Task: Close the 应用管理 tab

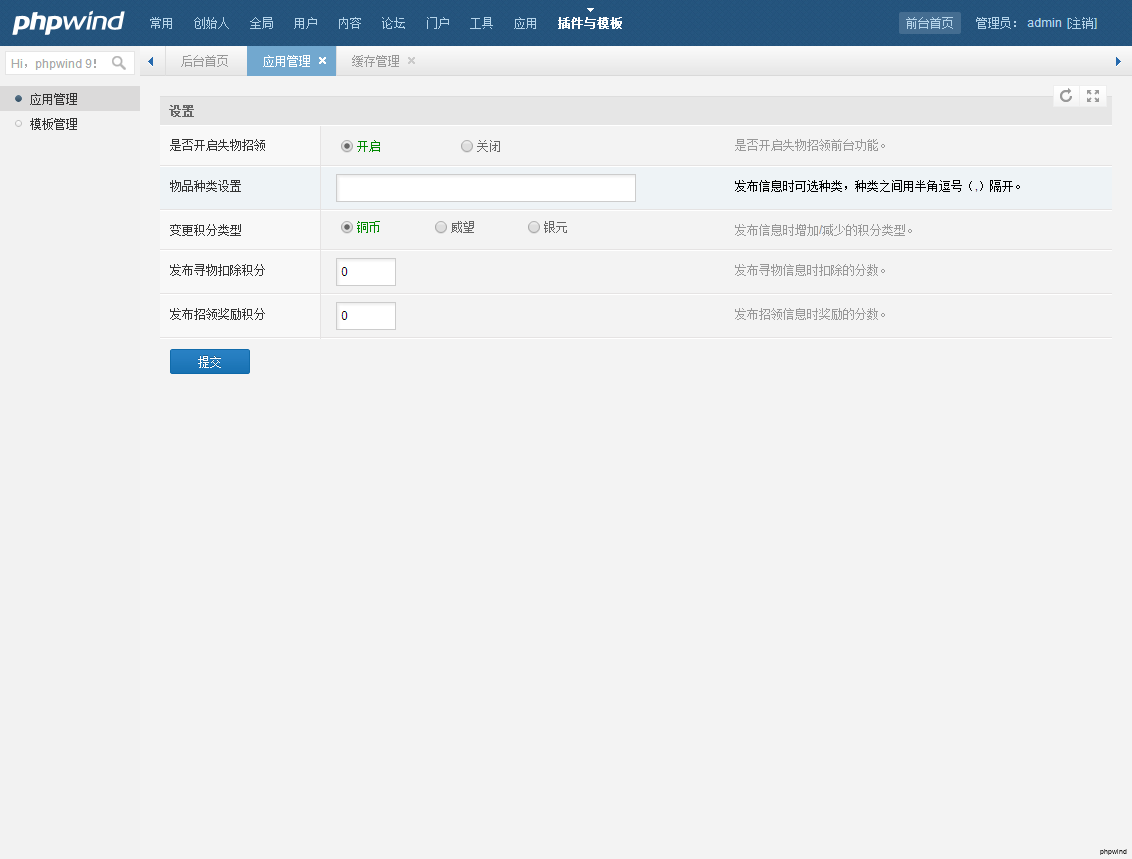Action: pyautogui.click(x=322, y=61)
